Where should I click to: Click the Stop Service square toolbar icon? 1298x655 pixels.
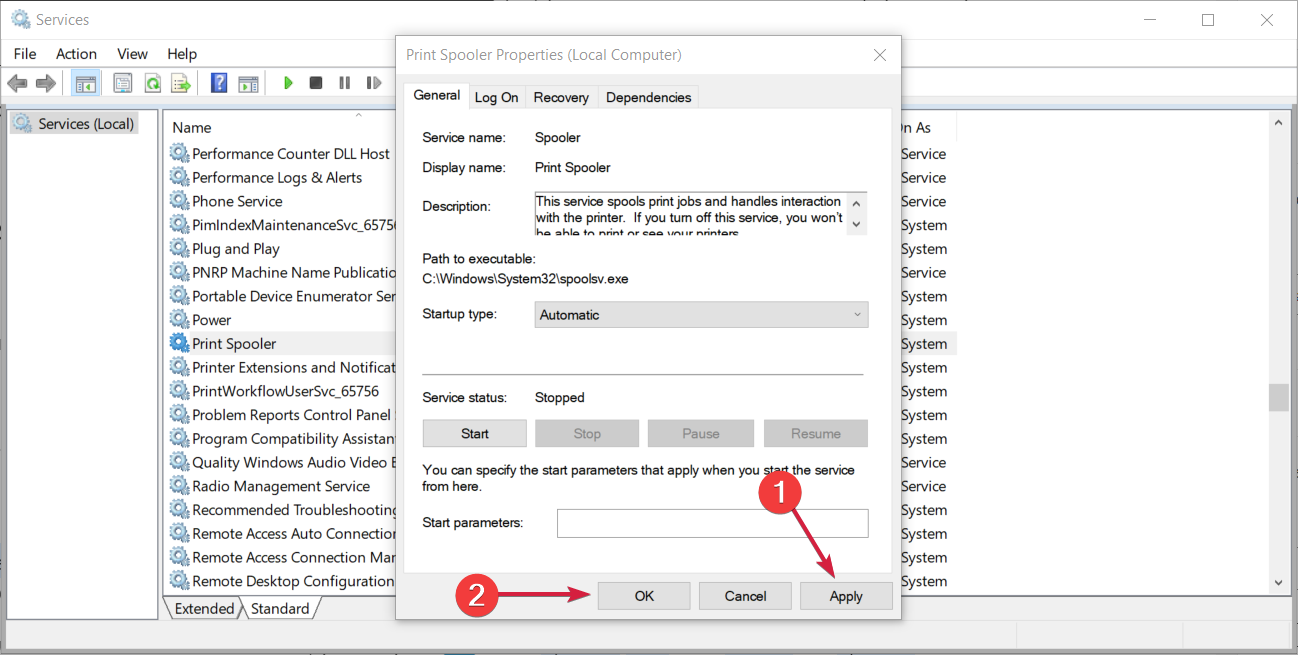[316, 83]
